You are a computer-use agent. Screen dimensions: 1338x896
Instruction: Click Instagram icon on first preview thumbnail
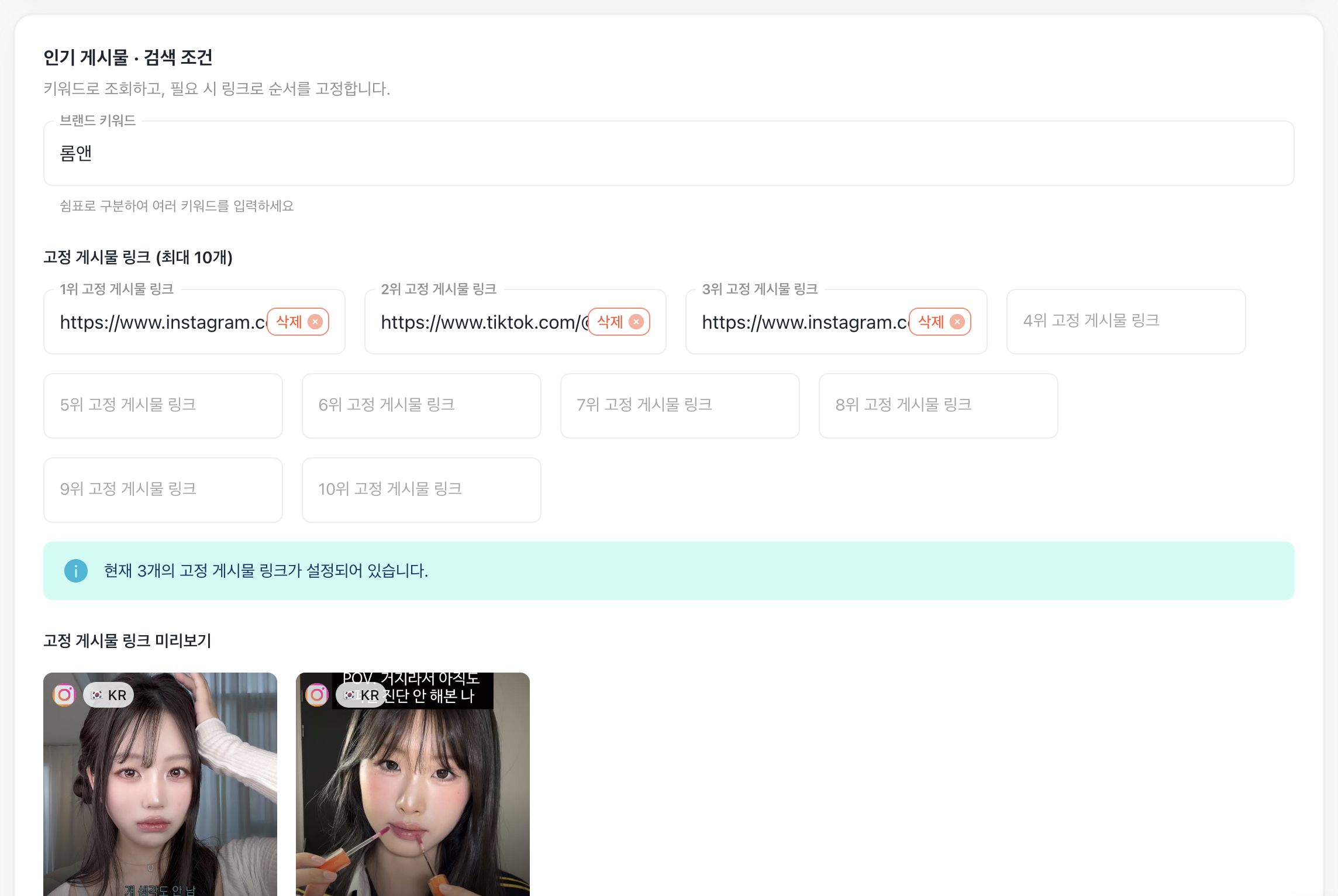[64, 695]
